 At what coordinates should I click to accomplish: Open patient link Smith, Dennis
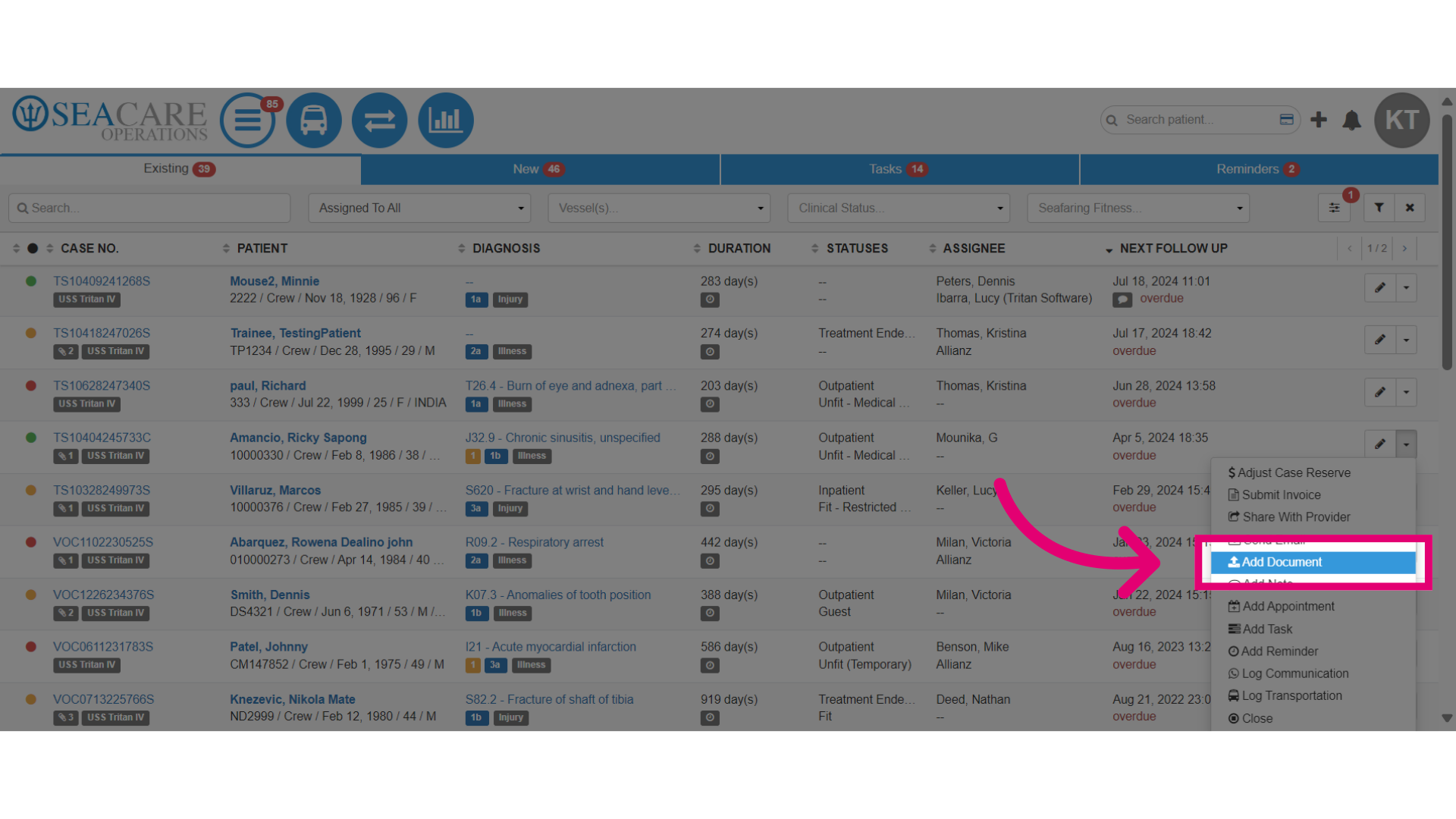click(x=270, y=595)
